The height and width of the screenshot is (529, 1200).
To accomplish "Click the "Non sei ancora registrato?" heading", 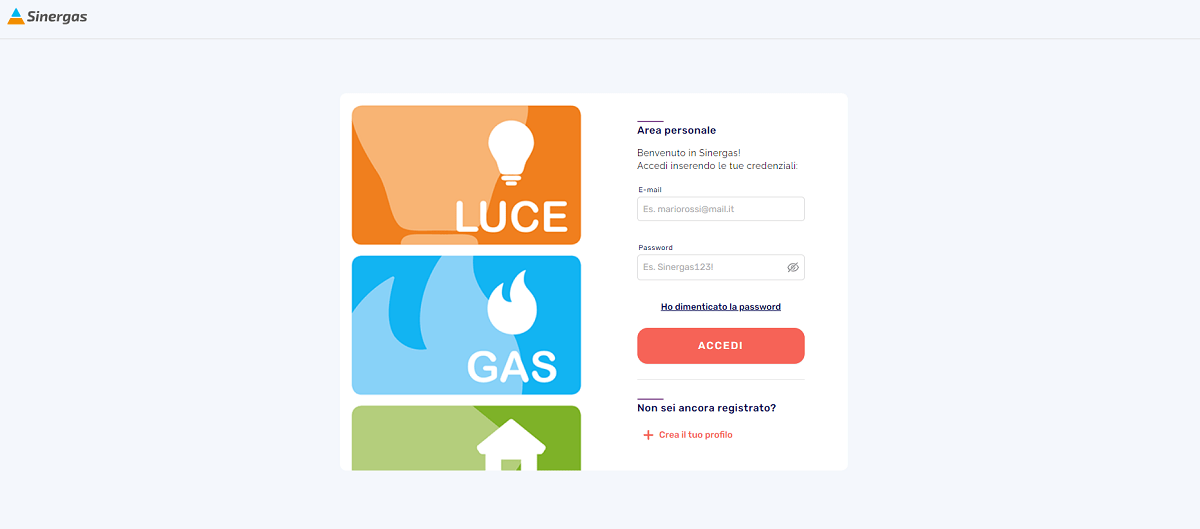I will pos(706,408).
